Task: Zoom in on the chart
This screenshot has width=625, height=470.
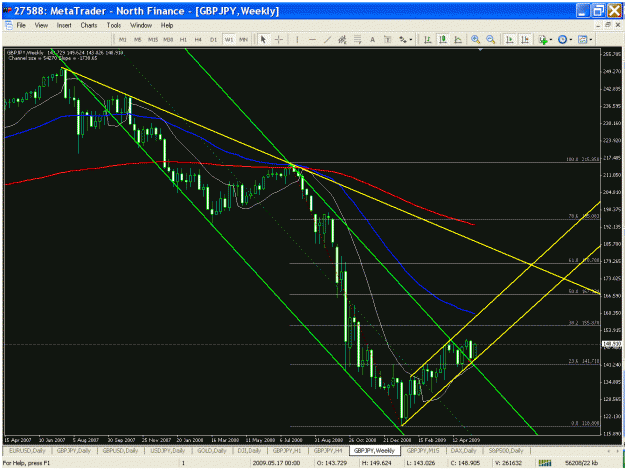Action: (475, 39)
